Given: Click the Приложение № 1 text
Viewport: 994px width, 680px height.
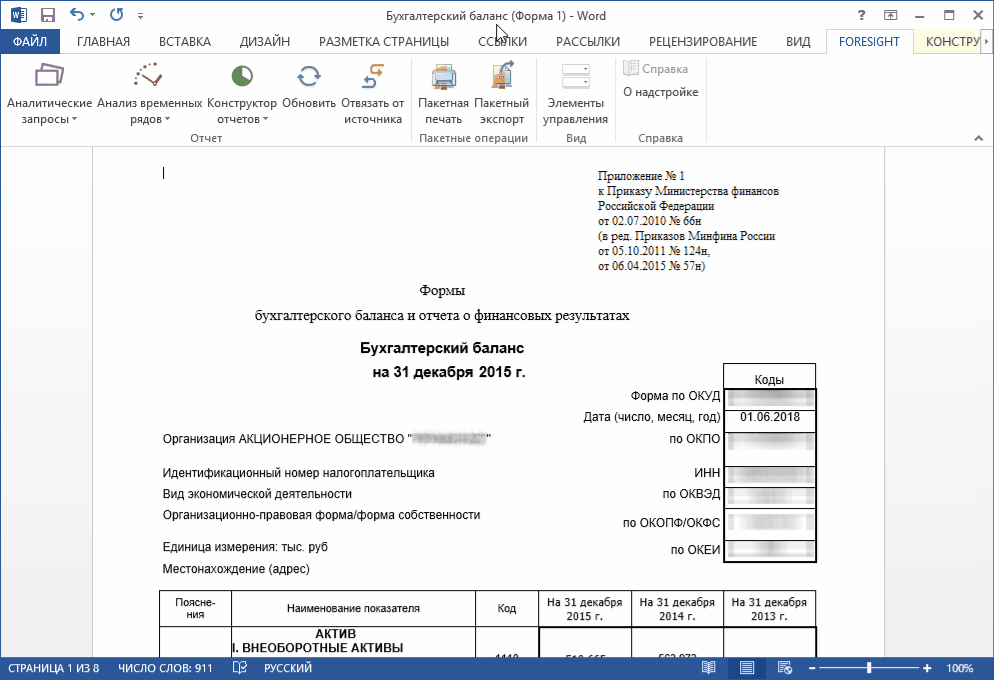Looking at the screenshot, I should point(641,176).
